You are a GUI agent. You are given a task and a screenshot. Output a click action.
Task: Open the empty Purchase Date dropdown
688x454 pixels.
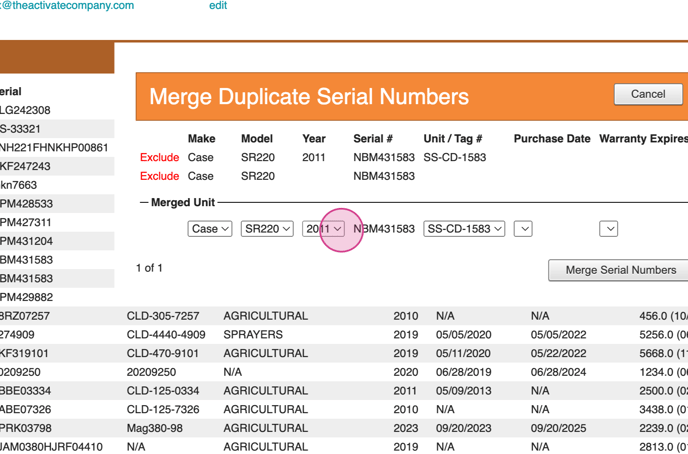523,229
